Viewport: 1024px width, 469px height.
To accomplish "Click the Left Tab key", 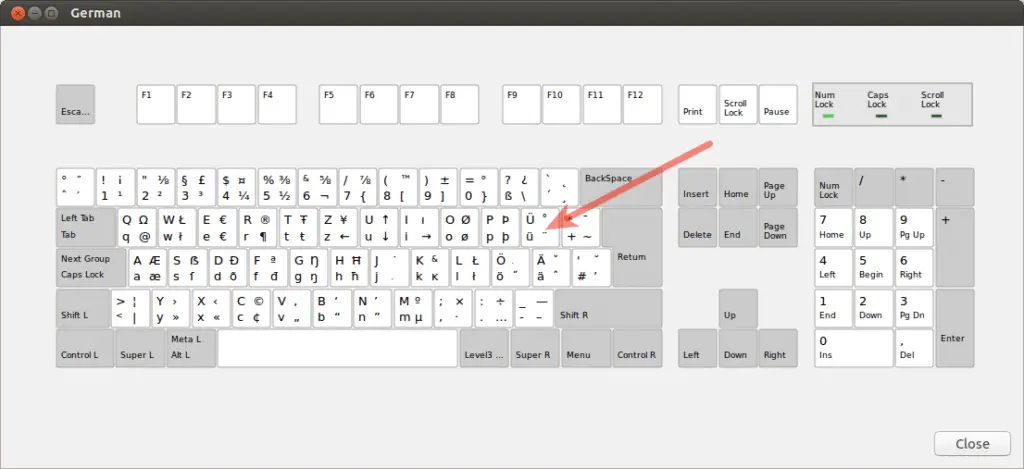I will pyautogui.click(x=86, y=227).
